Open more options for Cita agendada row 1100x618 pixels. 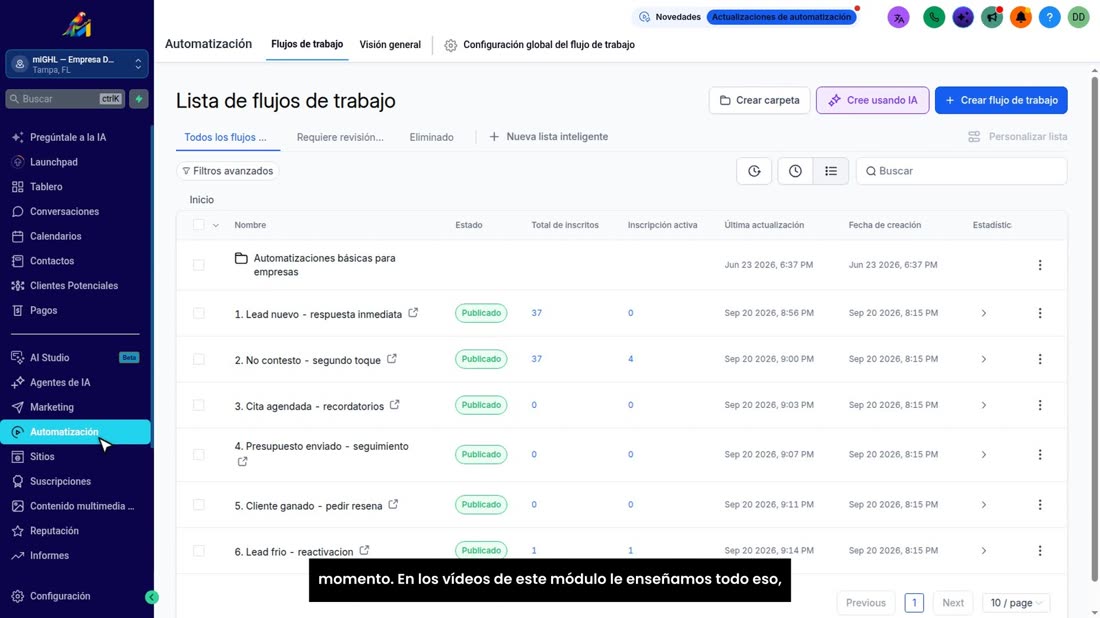[1040, 405]
